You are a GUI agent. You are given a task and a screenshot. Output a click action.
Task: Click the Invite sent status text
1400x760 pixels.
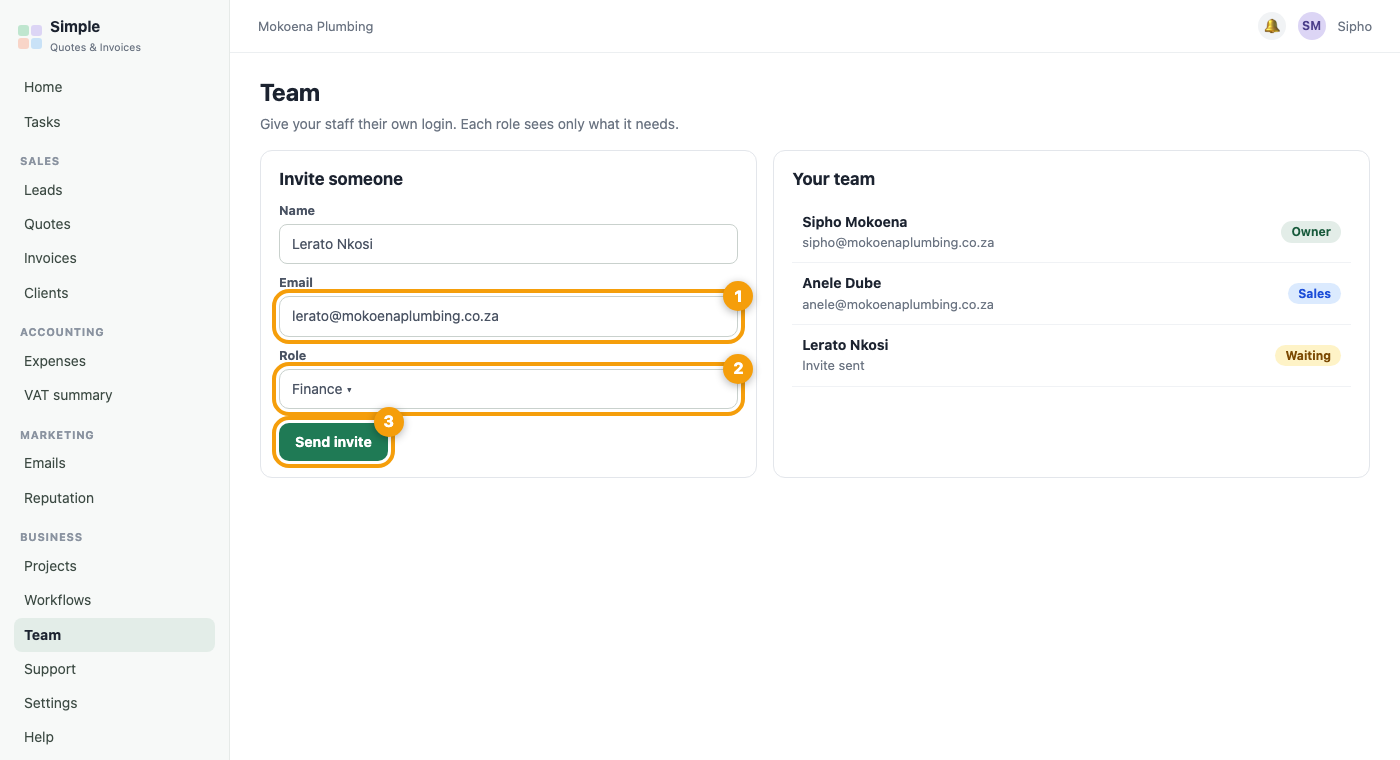[x=833, y=366]
